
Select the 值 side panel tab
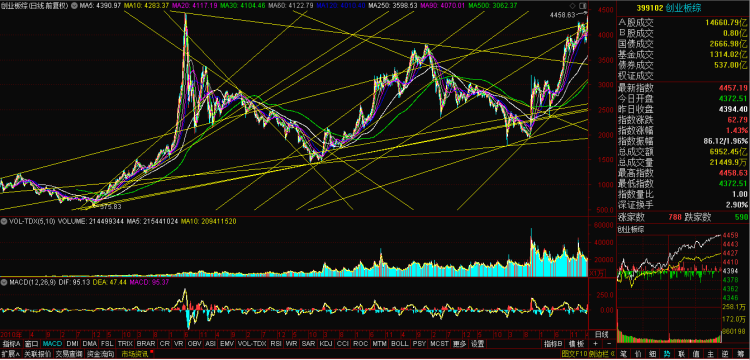coord(696,354)
